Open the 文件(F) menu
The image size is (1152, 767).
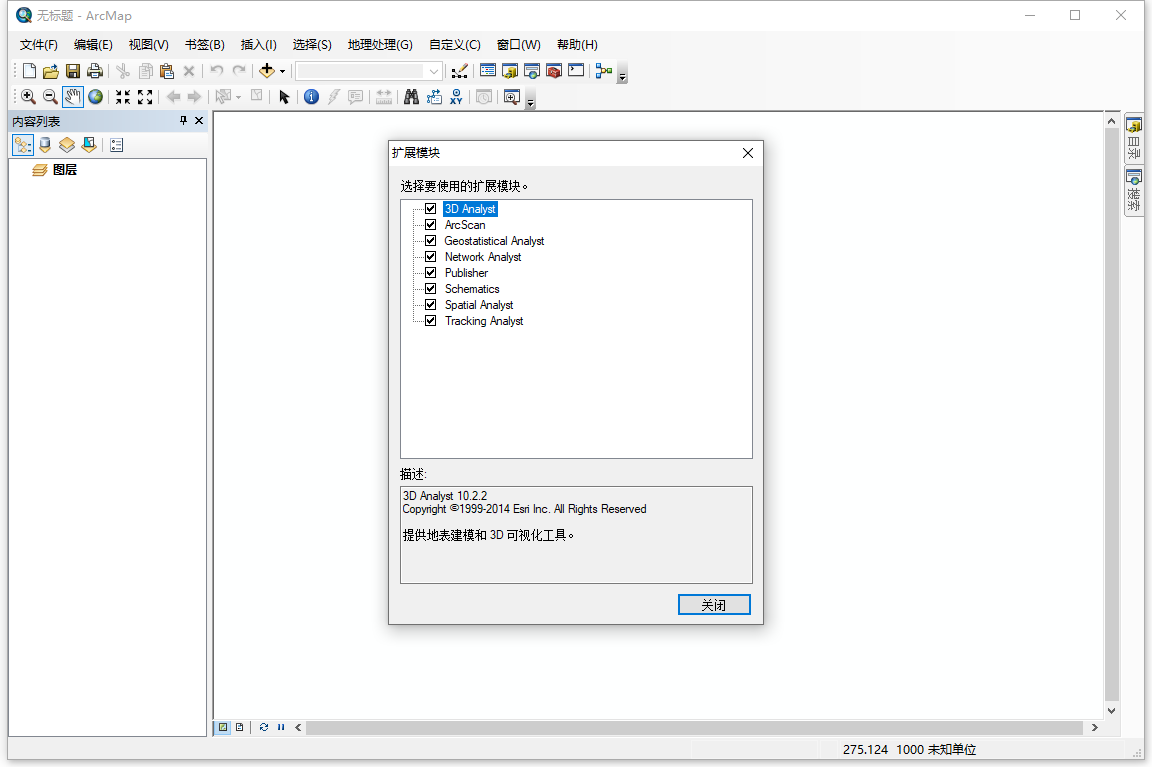pos(38,45)
